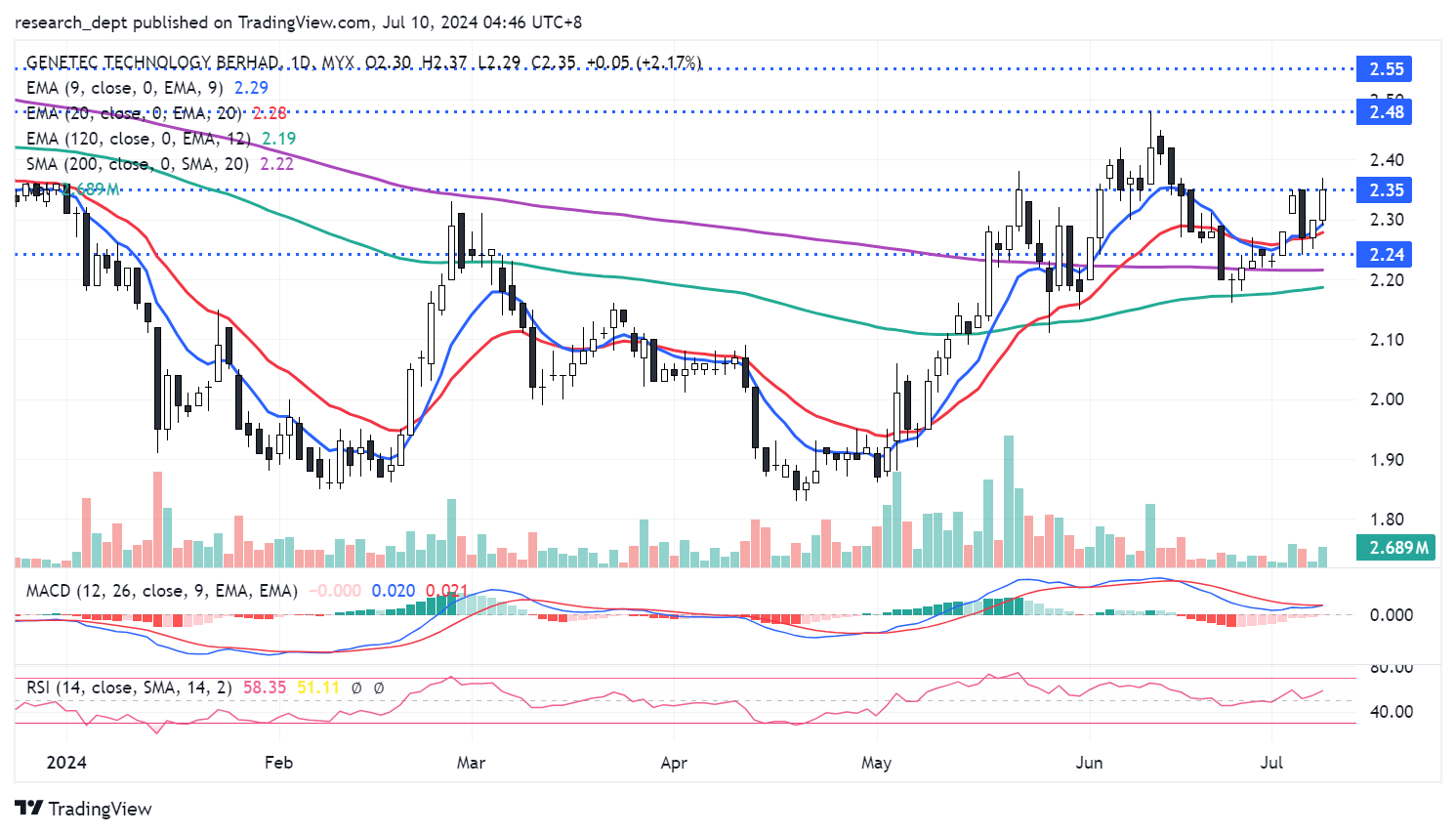Click the Feb label on time axis

click(x=278, y=763)
